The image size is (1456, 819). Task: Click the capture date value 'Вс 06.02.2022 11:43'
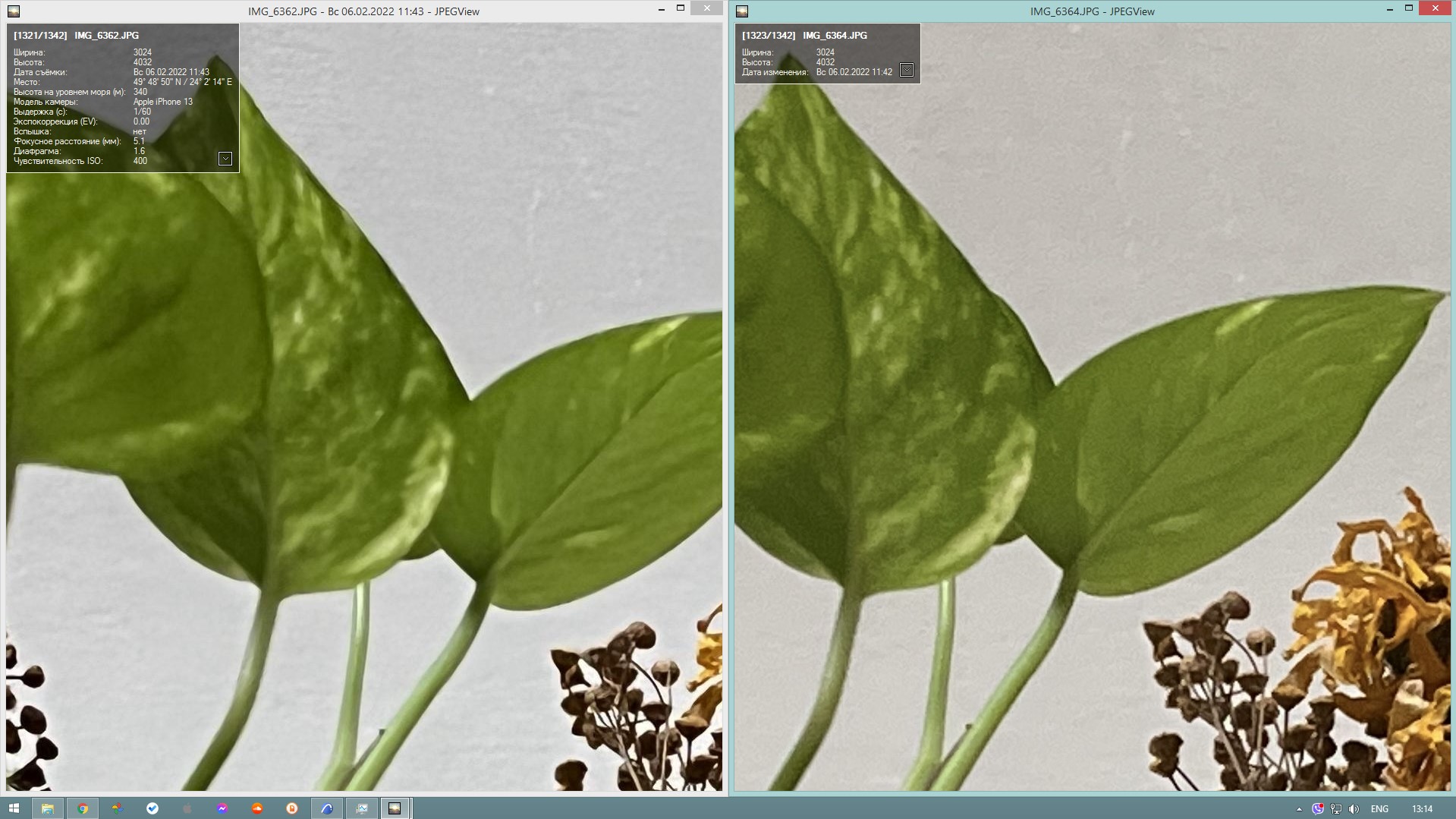[x=171, y=72]
